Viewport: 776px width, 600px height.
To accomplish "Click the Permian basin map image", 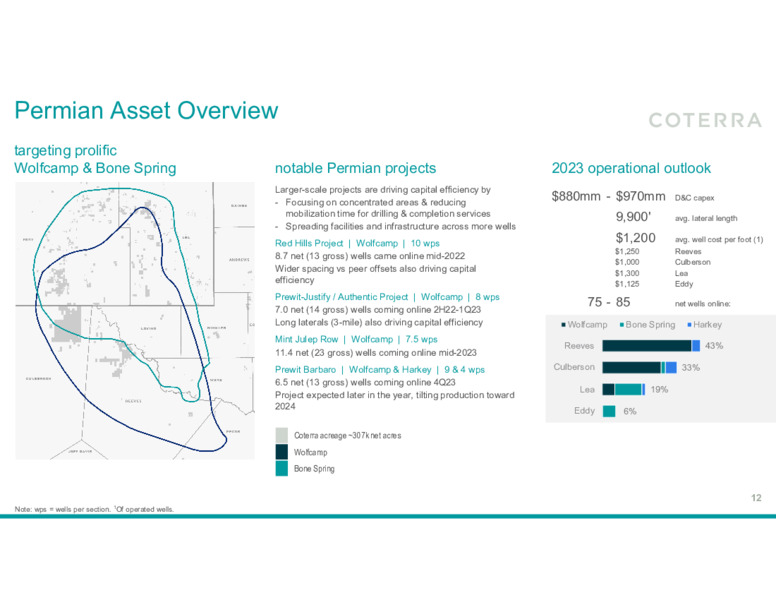I will [x=135, y=321].
